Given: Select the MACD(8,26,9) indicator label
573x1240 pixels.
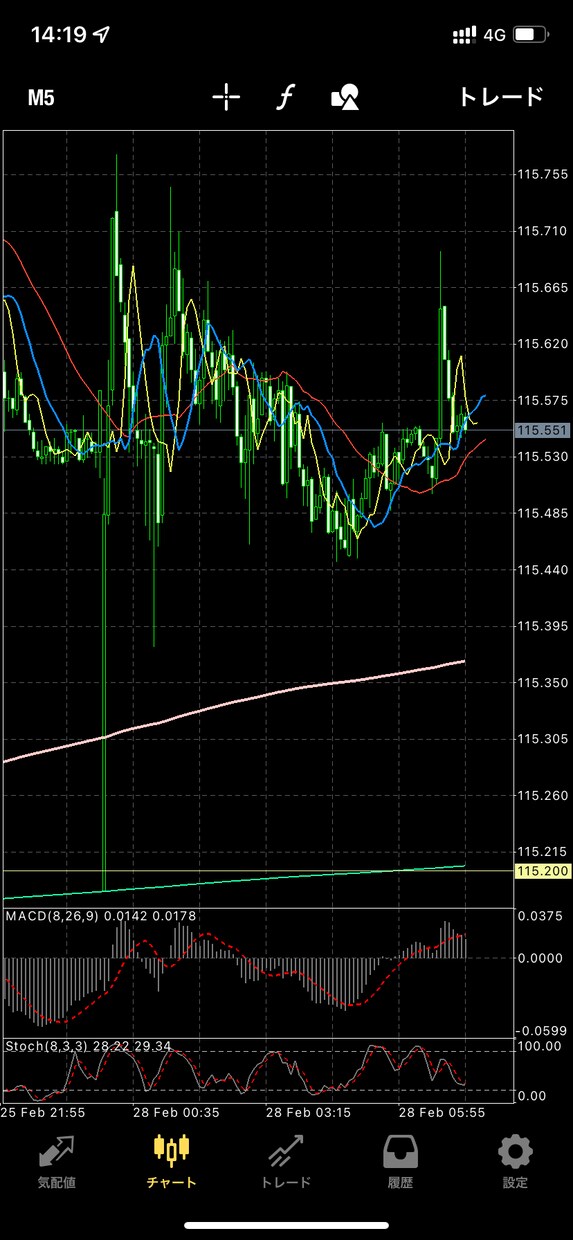Looking at the screenshot, I should (53, 916).
